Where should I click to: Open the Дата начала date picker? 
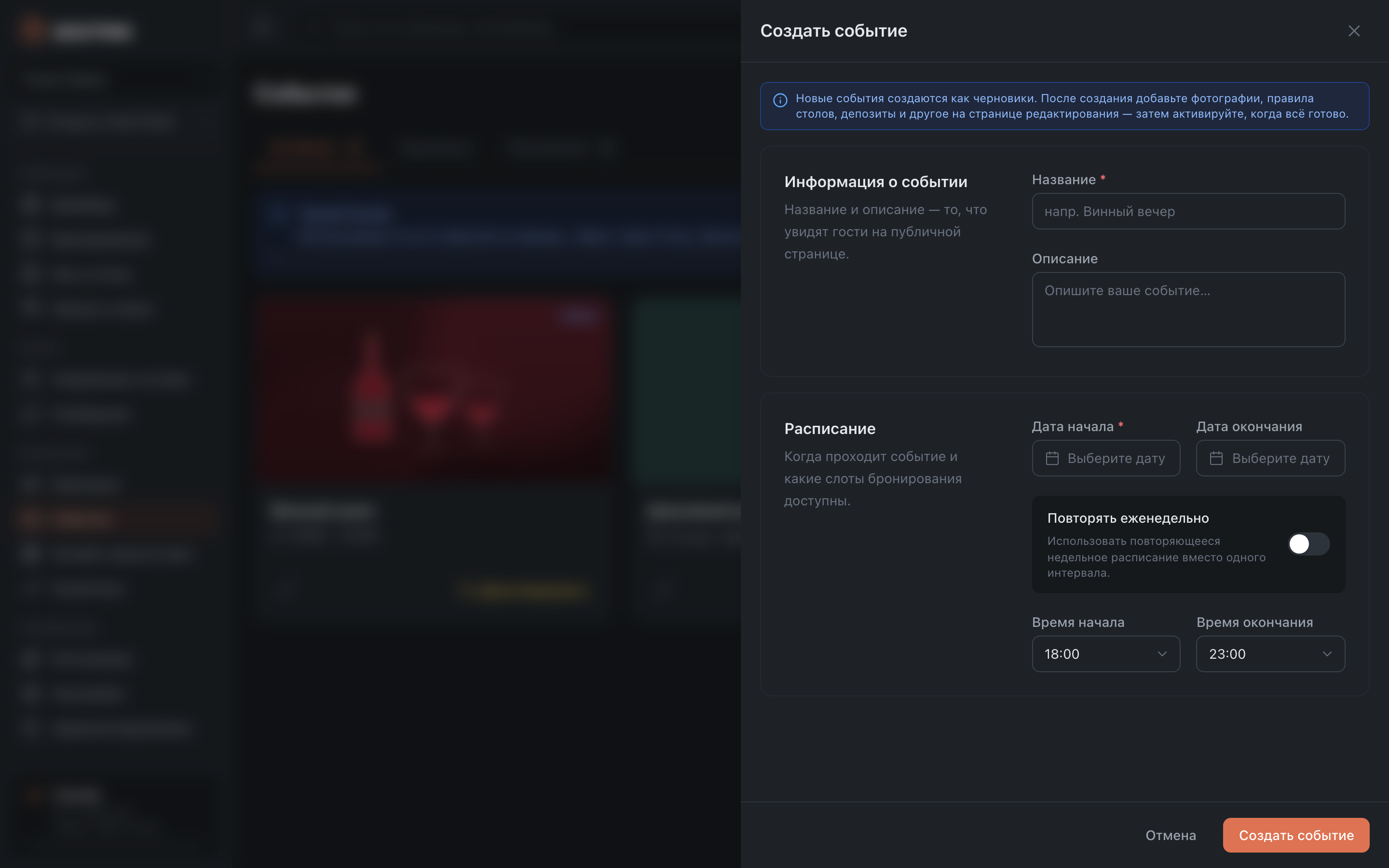tap(1105, 458)
